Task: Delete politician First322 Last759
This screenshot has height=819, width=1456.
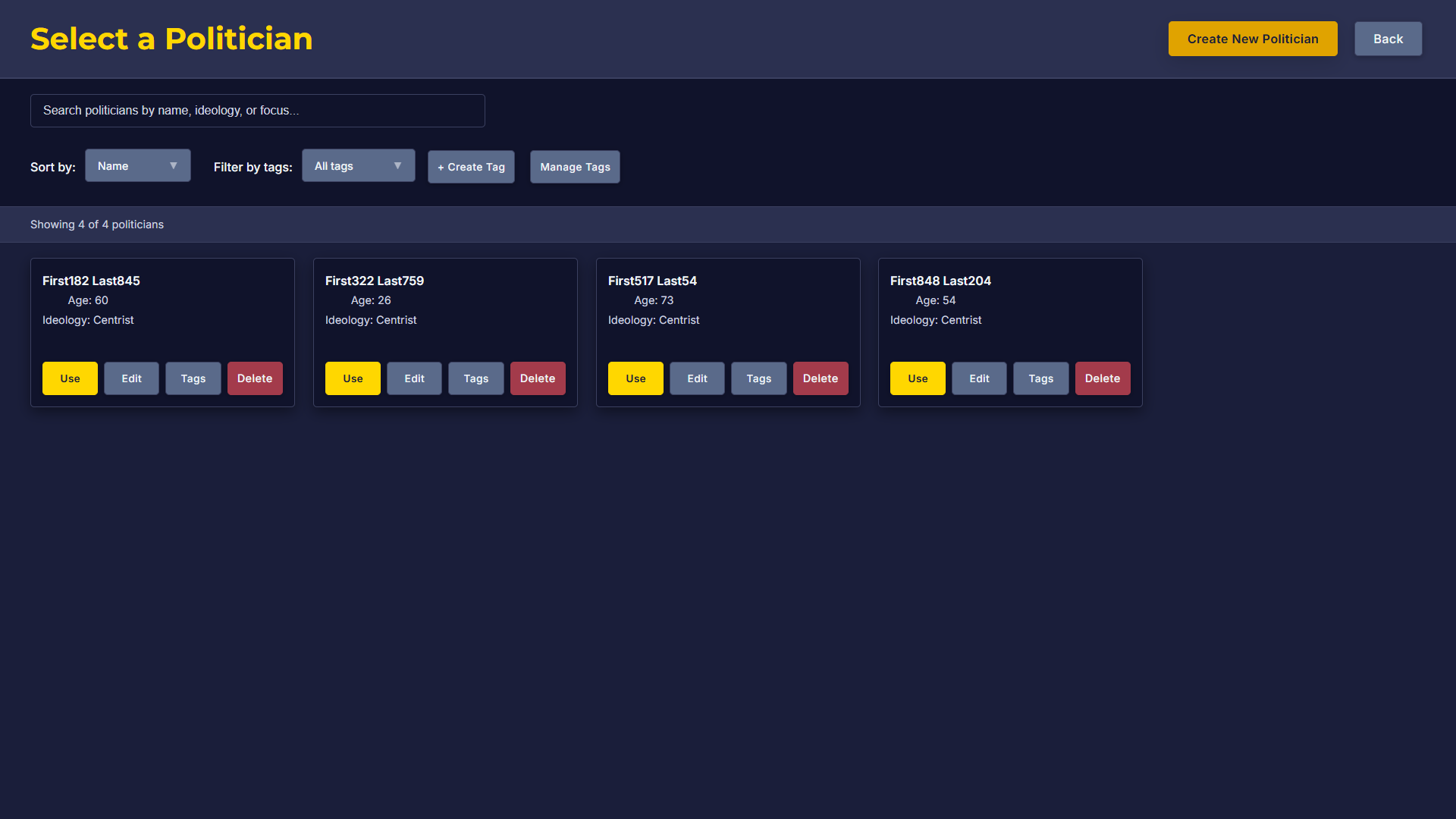Action: coord(538,378)
